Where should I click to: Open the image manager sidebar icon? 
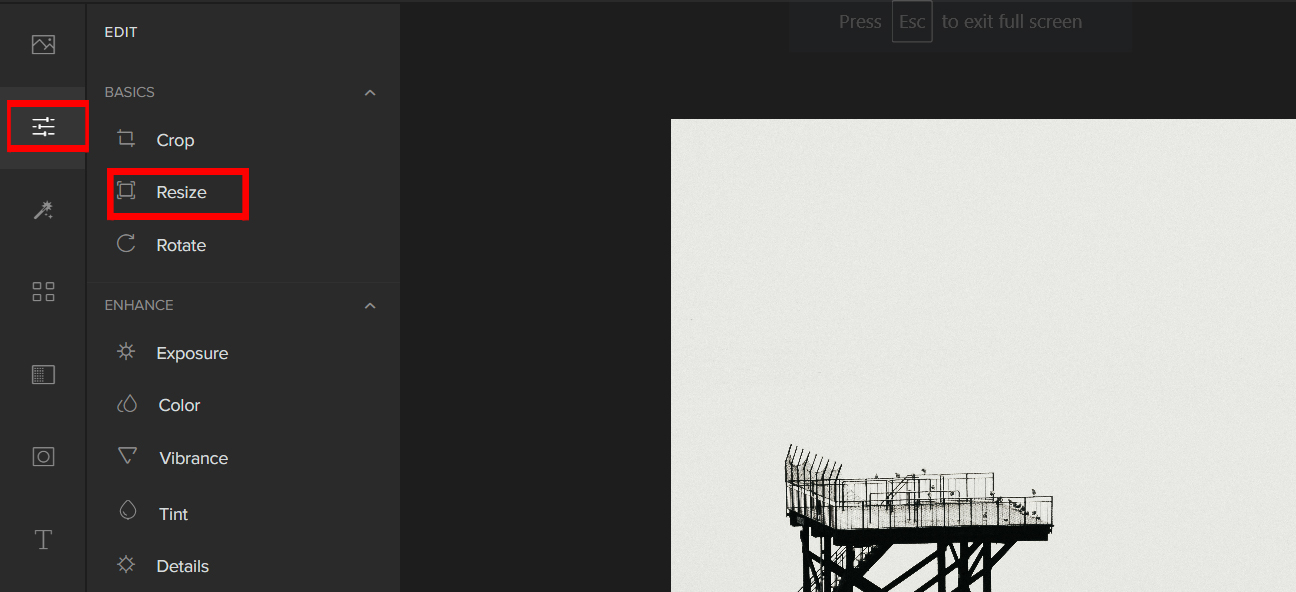tap(43, 44)
